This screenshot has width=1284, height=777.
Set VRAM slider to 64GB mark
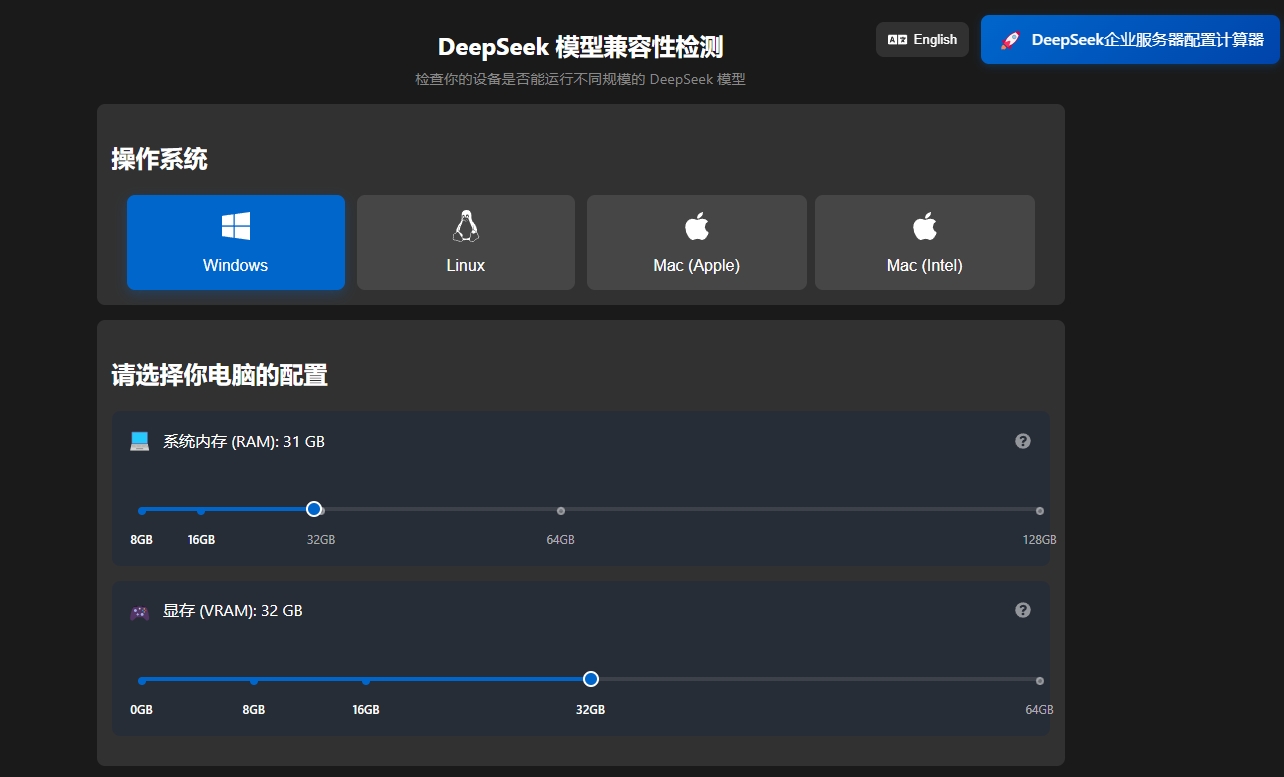pyautogui.click(x=1039, y=680)
